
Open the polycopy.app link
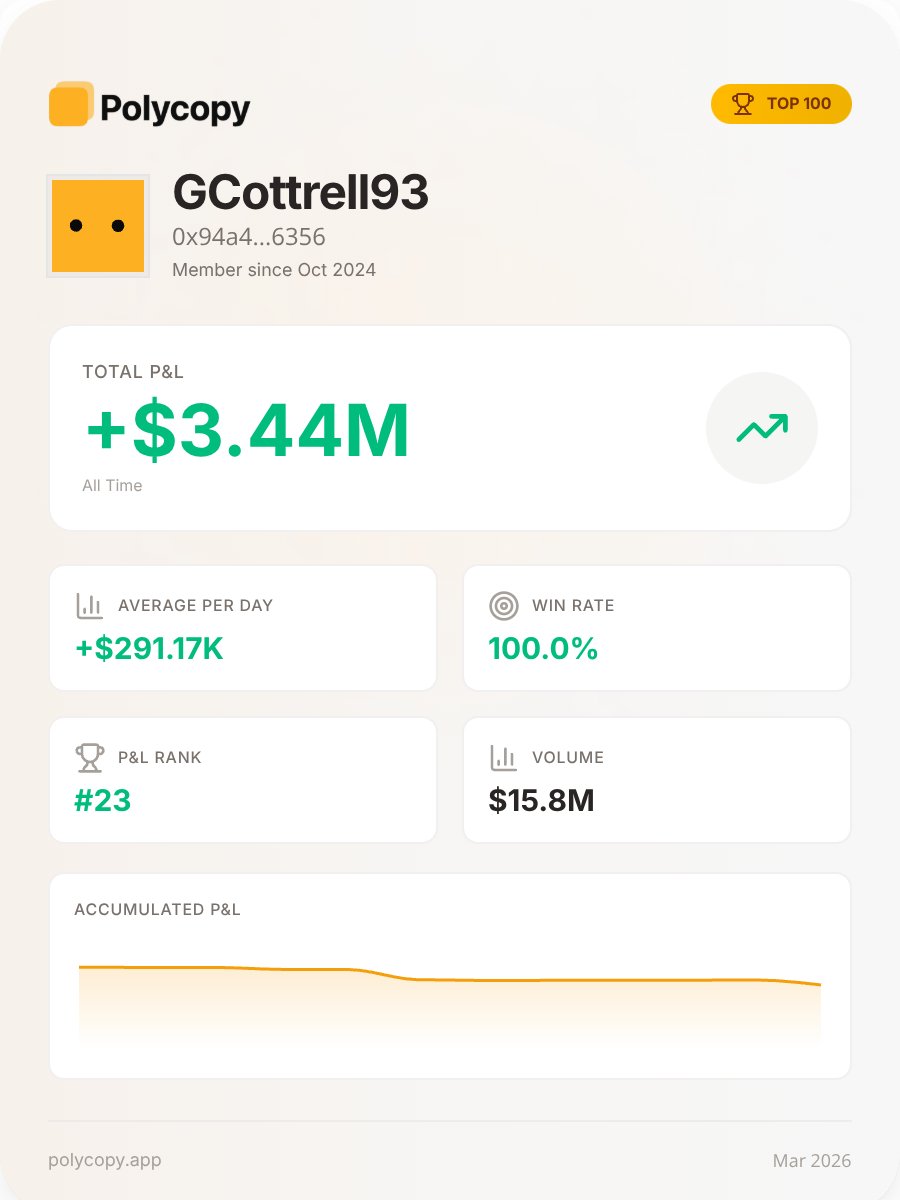point(105,1161)
